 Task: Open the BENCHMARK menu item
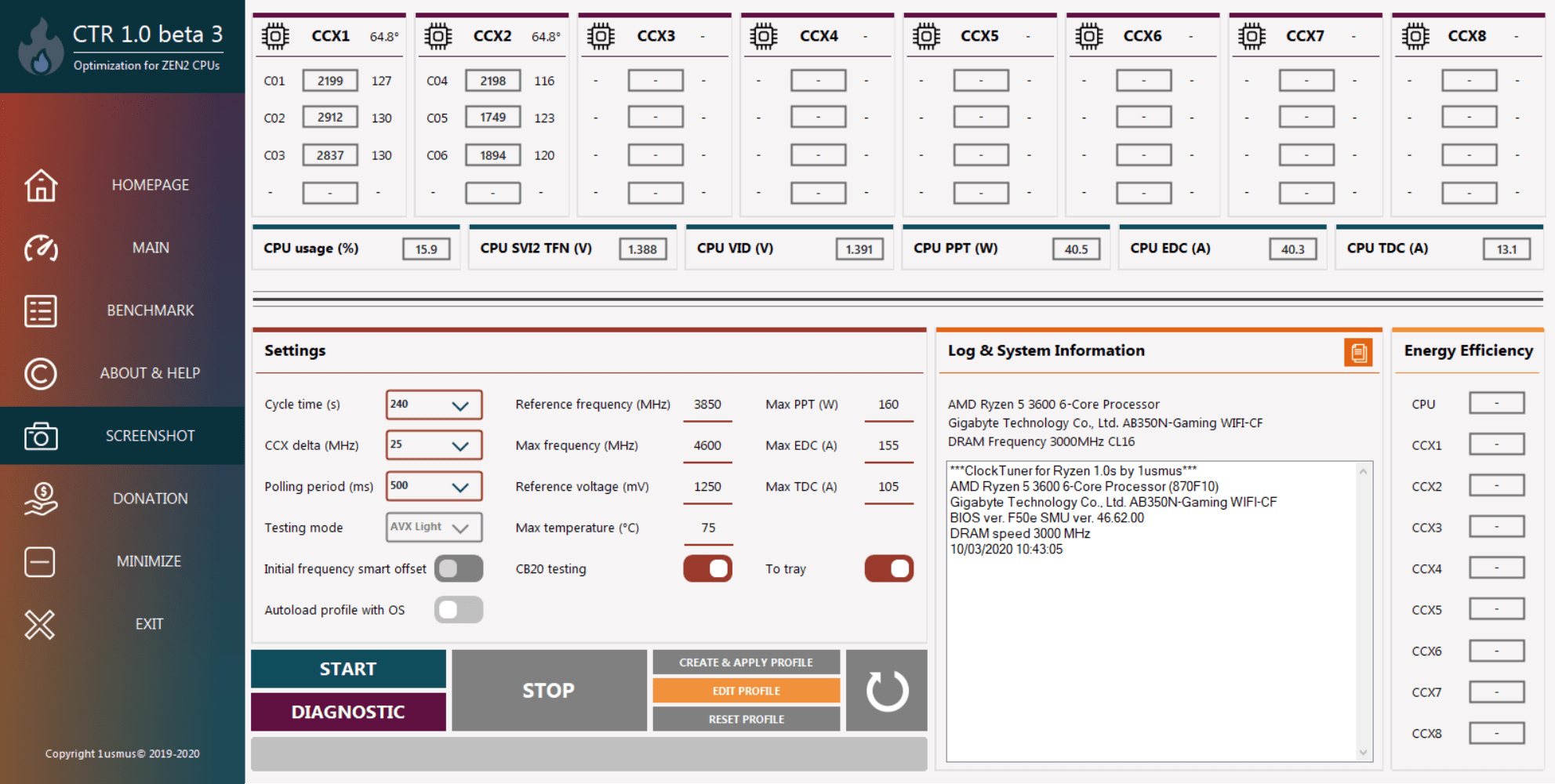(151, 310)
